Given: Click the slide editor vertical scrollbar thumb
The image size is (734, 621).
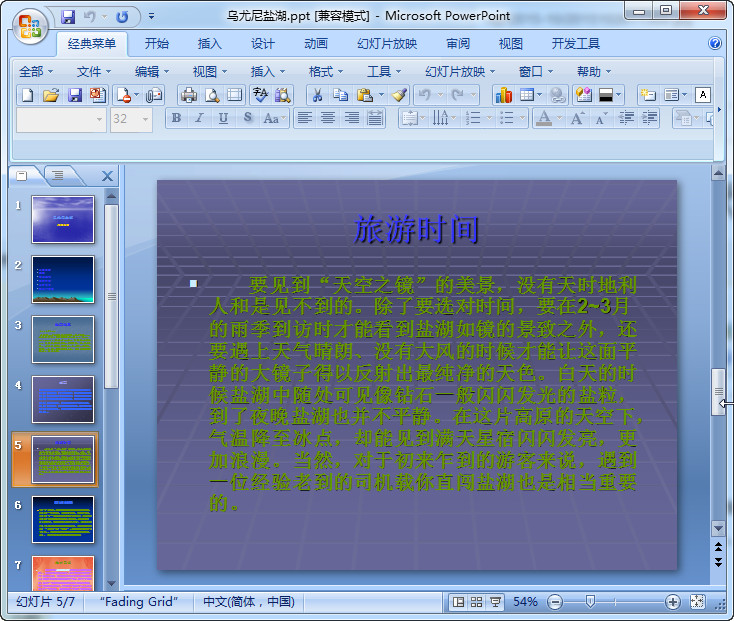Looking at the screenshot, I should (719, 392).
